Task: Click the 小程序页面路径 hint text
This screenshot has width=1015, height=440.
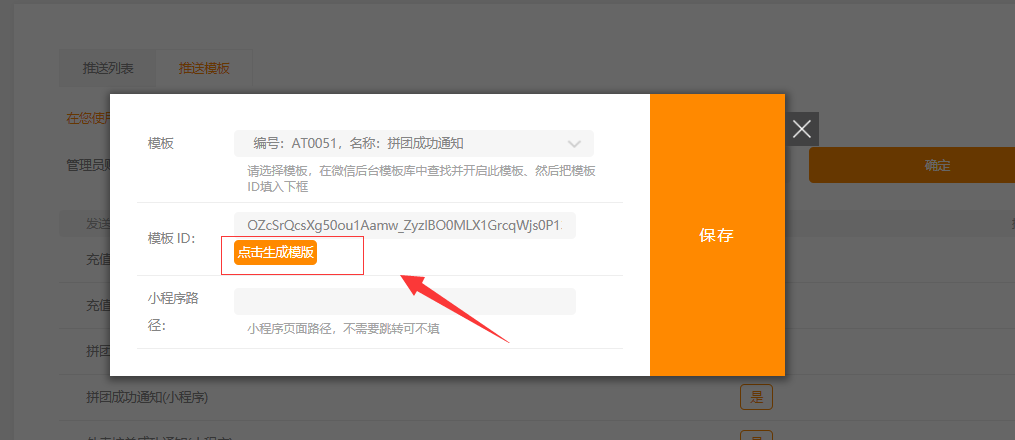Action: click(x=343, y=328)
